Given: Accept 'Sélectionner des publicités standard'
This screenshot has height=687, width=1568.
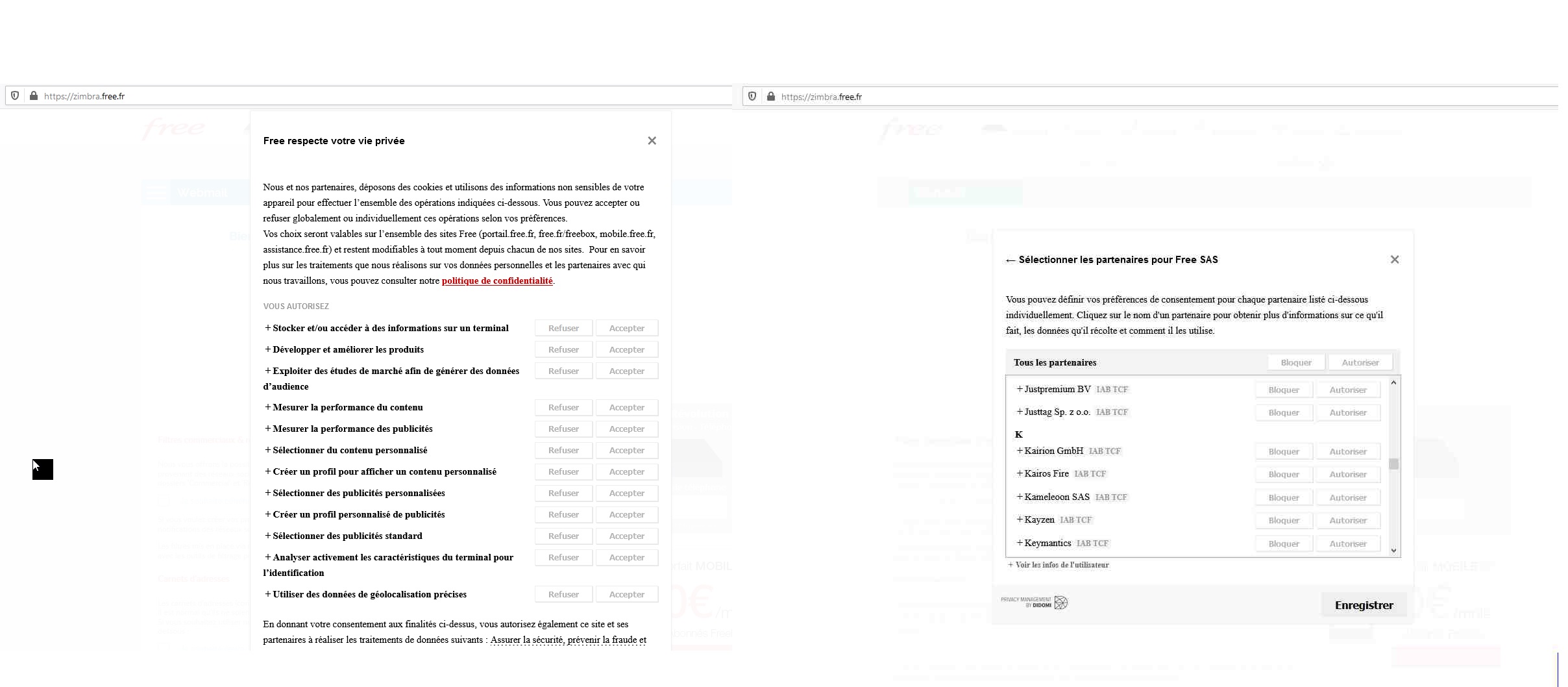Looking at the screenshot, I should click(627, 536).
